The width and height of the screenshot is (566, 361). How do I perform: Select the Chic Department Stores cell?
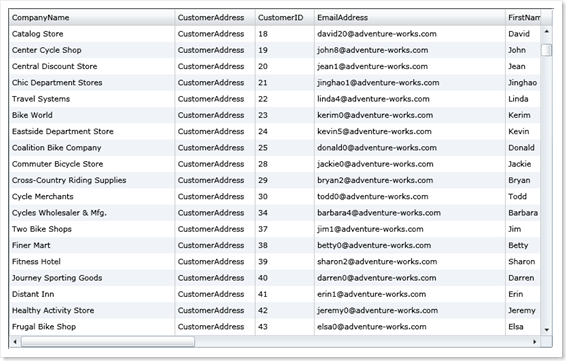pyautogui.click(x=92, y=83)
